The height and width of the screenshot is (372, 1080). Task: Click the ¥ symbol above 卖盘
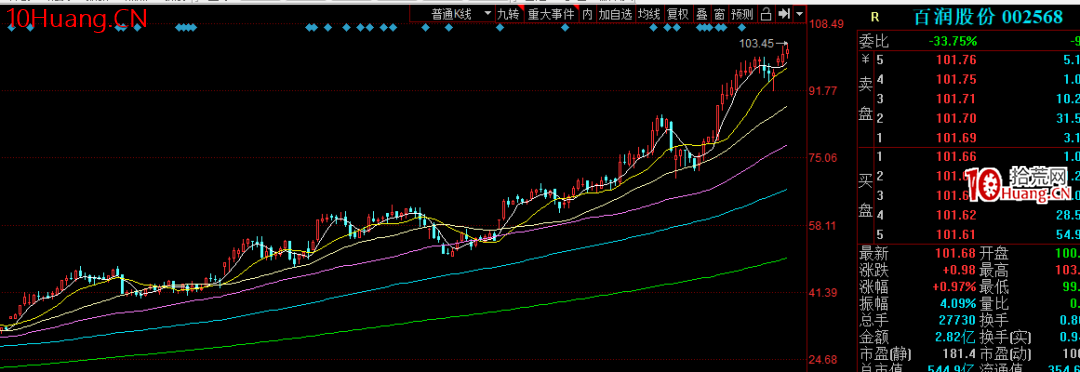point(864,60)
